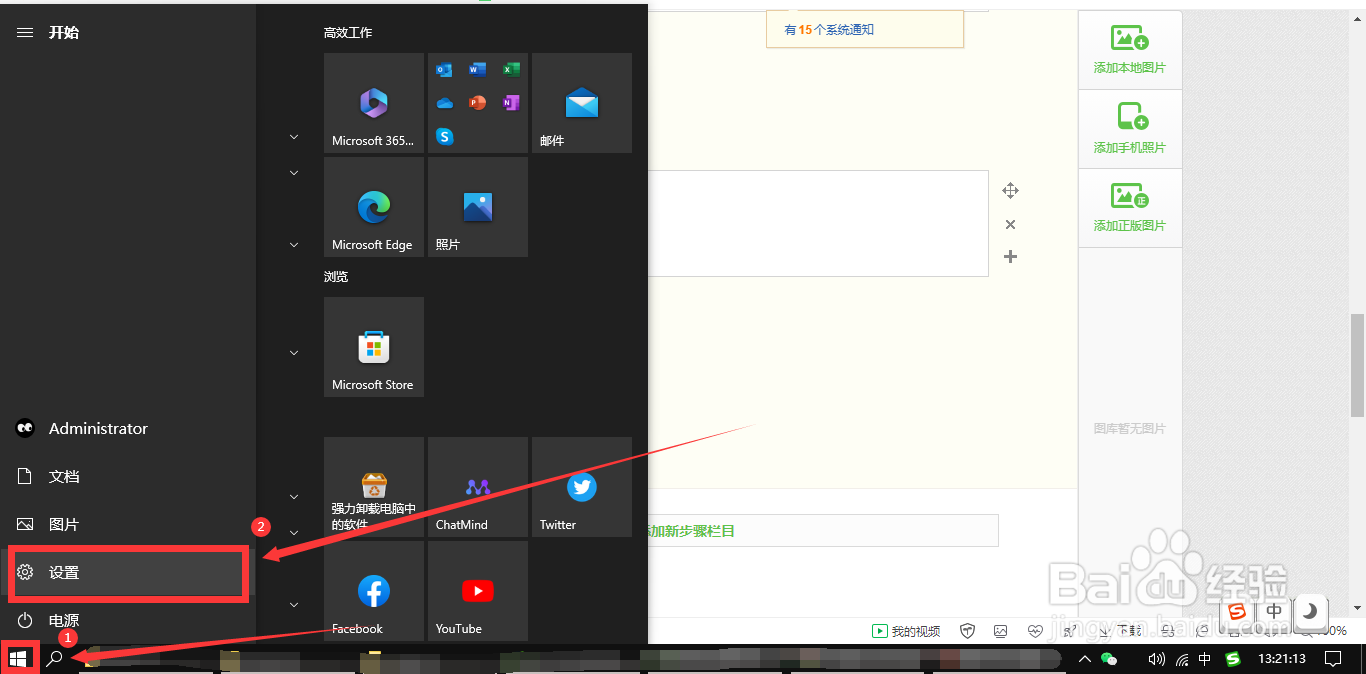Launch Word from the Office tile group
This screenshot has width=1366, height=674.
[478, 69]
